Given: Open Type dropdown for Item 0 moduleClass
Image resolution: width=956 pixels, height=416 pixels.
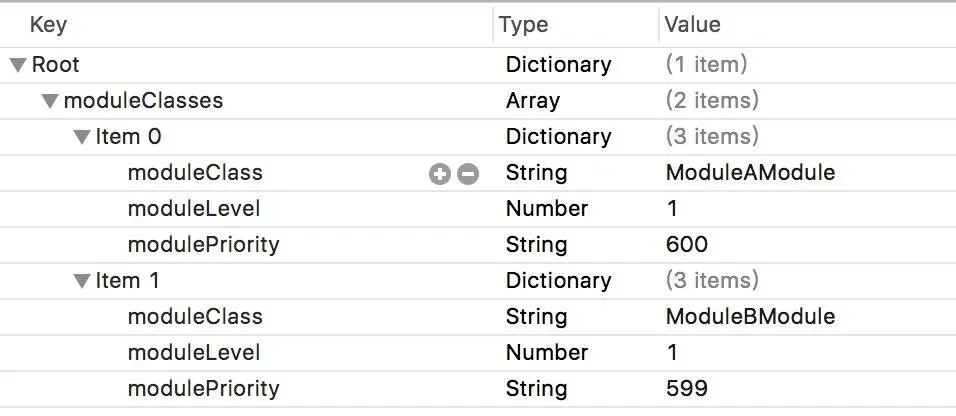Looking at the screenshot, I should pos(536,173).
